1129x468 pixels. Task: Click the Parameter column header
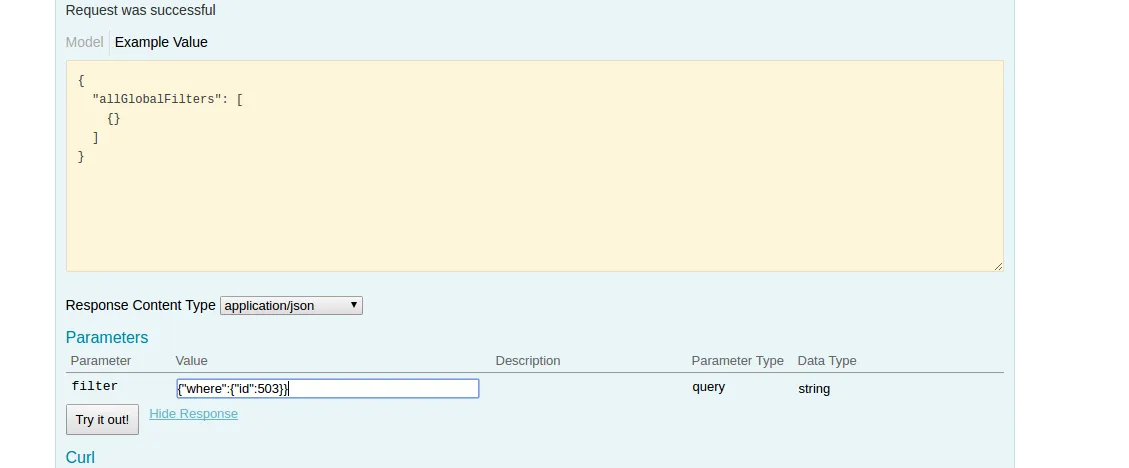[101, 360]
